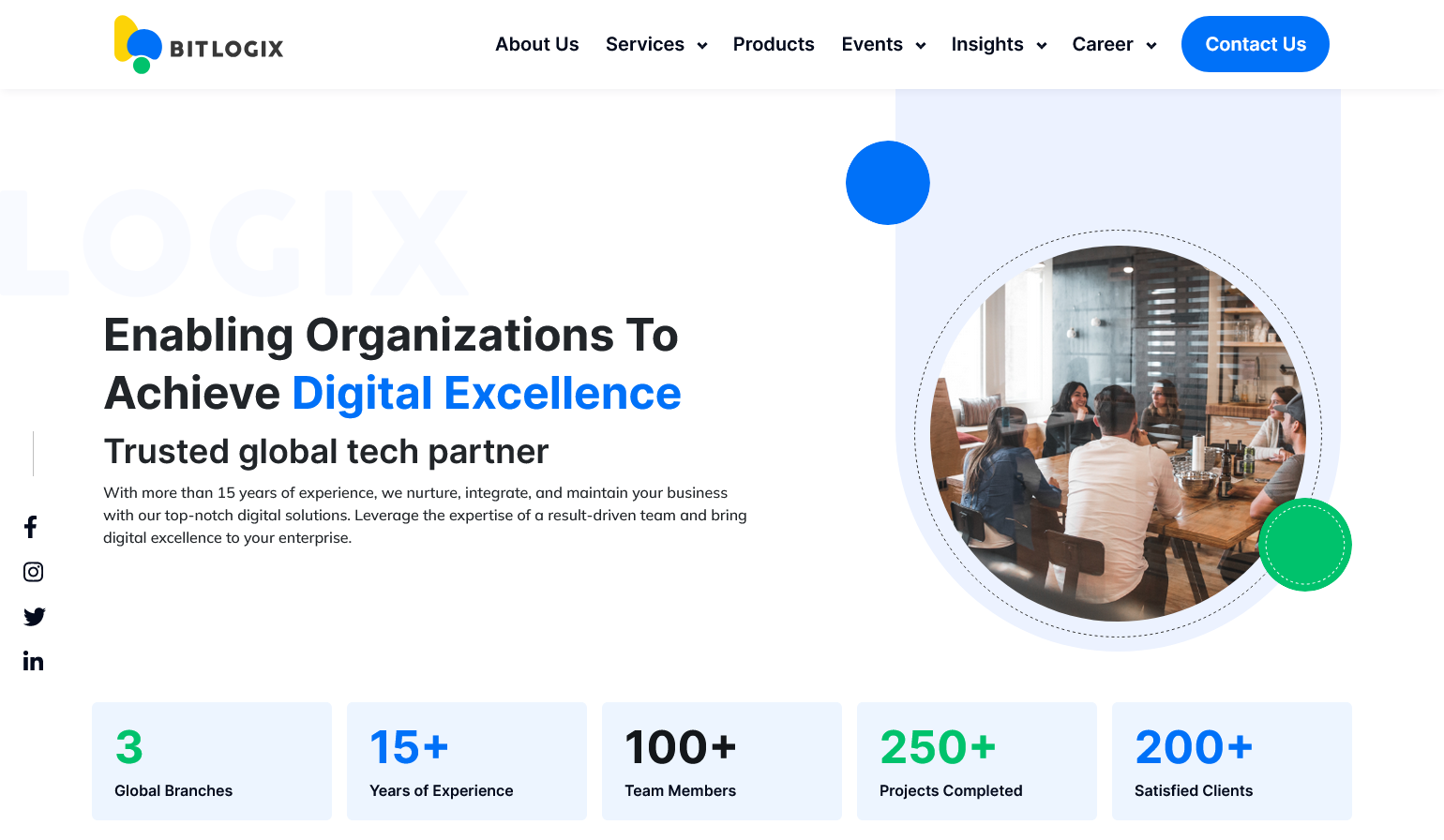Select the 15+ Years of Experience card
Viewport: 1444px width, 840px height.
tap(467, 761)
